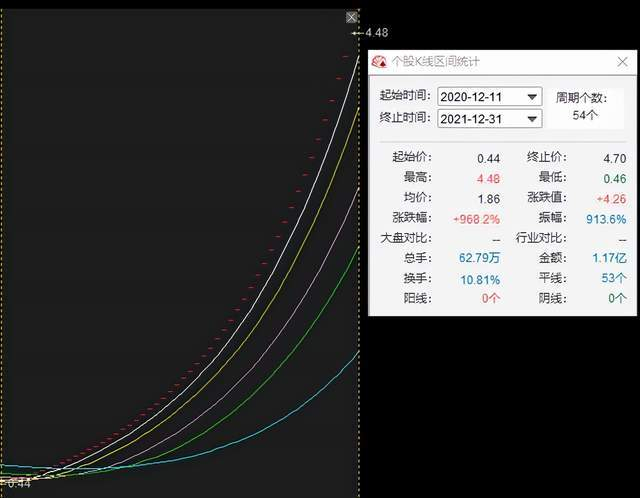This screenshot has width=640, height=498.
Task: Click the 最高 value 4.48 in dialog
Action: [x=488, y=178]
